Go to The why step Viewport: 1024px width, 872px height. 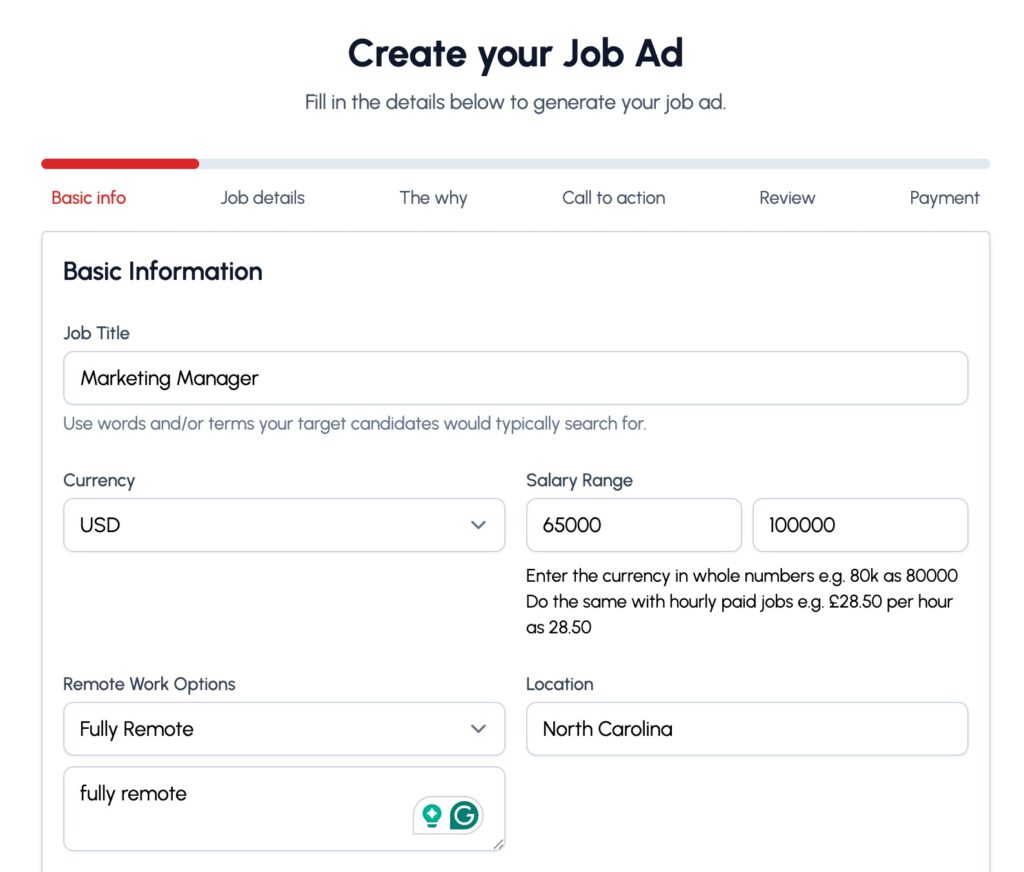(433, 198)
